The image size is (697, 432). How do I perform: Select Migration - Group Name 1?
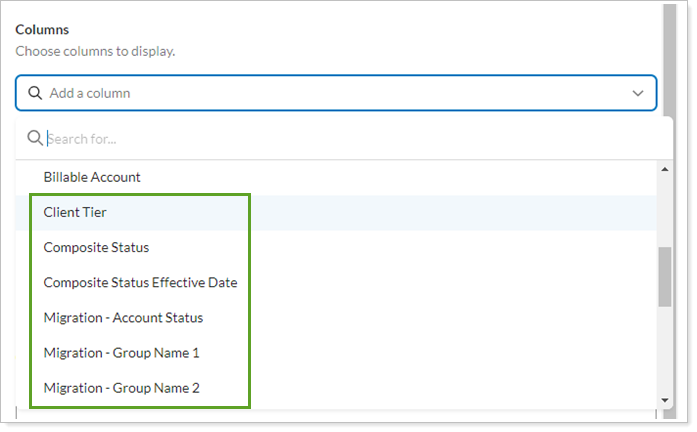[x=122, y=352]
